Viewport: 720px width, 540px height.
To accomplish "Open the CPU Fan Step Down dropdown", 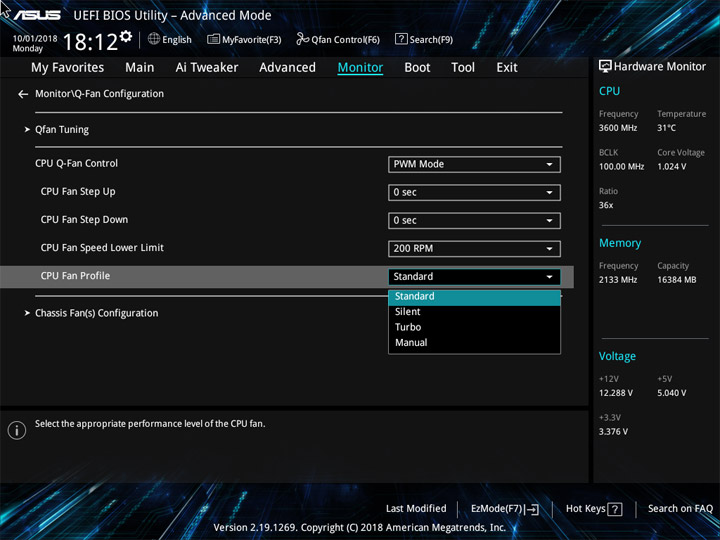I will (474, 220).
